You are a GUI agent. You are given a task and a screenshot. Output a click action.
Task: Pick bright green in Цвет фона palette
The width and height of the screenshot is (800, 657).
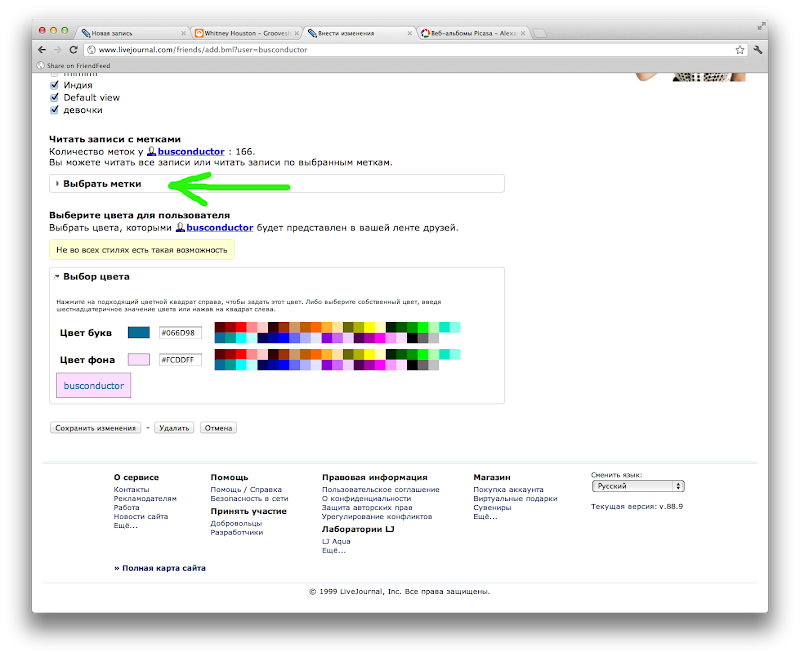[423, 355]
